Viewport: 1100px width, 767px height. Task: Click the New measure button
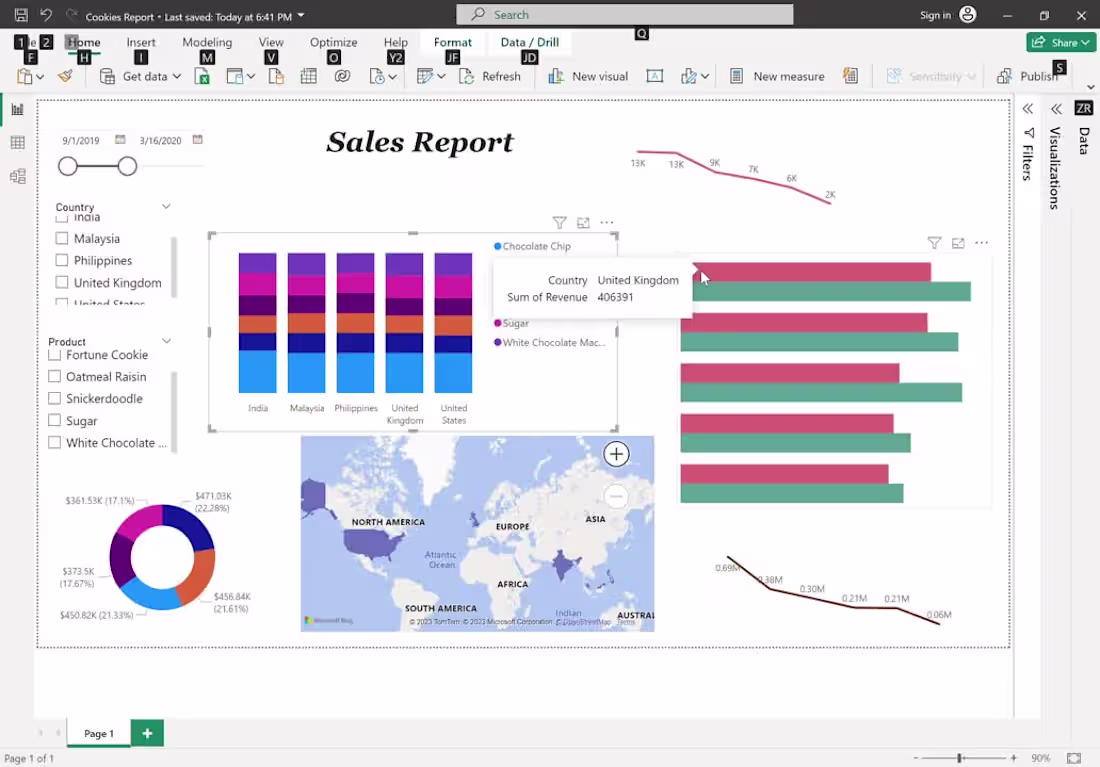pos(777,76)
